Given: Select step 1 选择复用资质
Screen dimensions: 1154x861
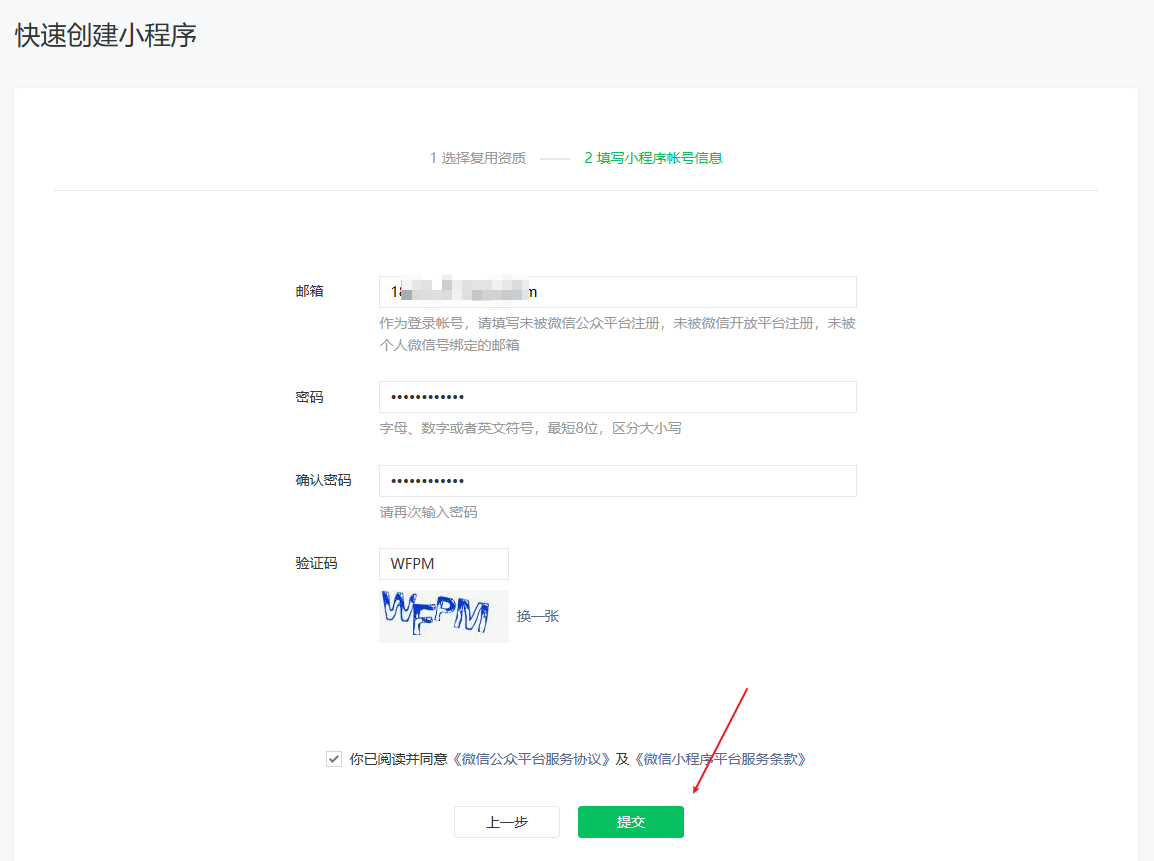Looking at the screenshot, I should [x=478, y=158].
